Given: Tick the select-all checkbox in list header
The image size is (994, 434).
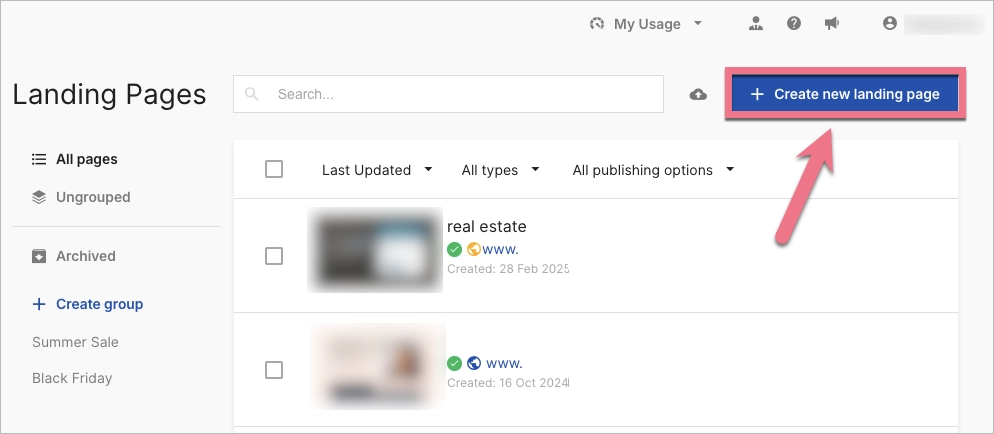Looking at the screenshot, I should pos(274,169).
